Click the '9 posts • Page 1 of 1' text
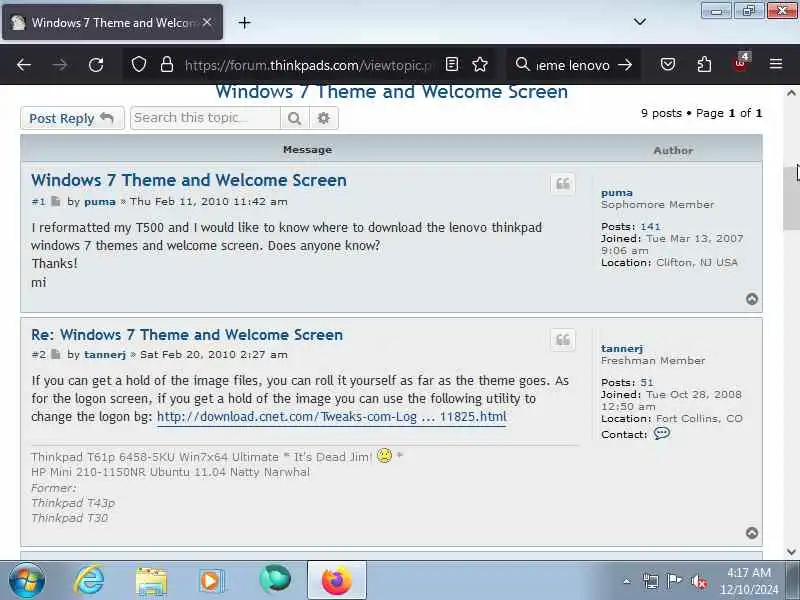The image size is (800, 600). 702,113
